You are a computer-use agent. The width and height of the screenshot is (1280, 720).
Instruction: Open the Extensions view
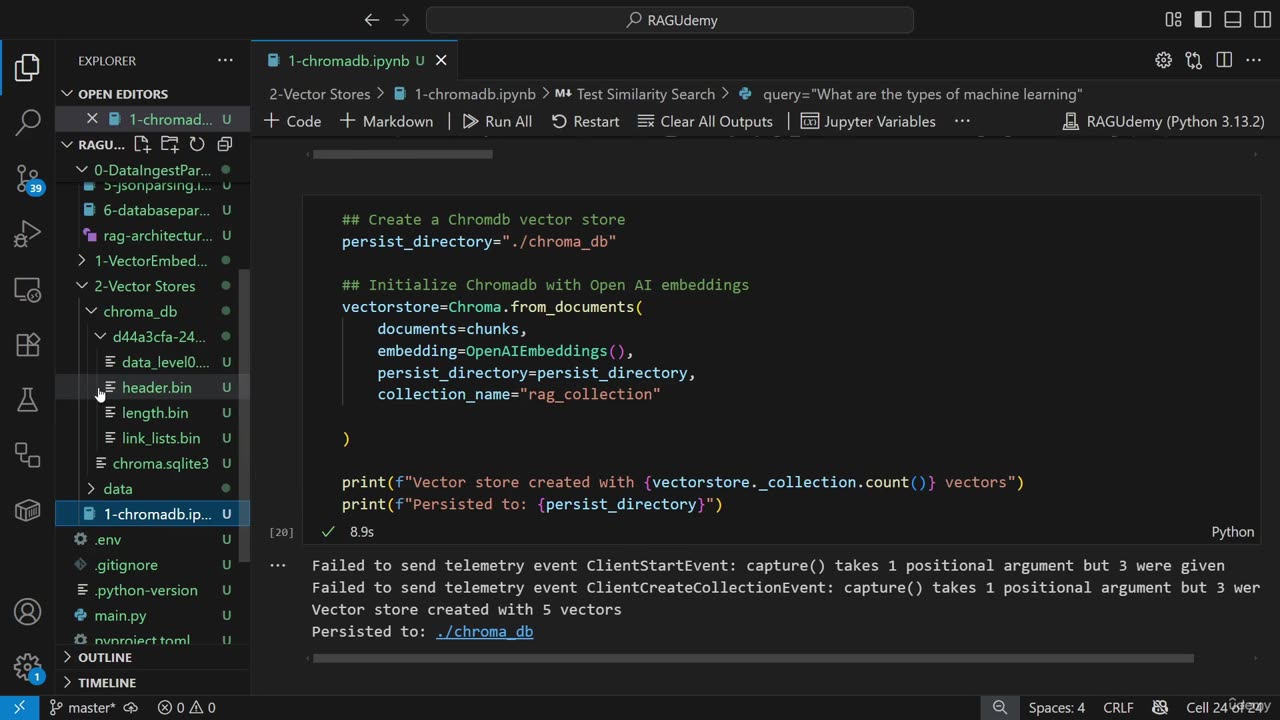coord(27,345)
